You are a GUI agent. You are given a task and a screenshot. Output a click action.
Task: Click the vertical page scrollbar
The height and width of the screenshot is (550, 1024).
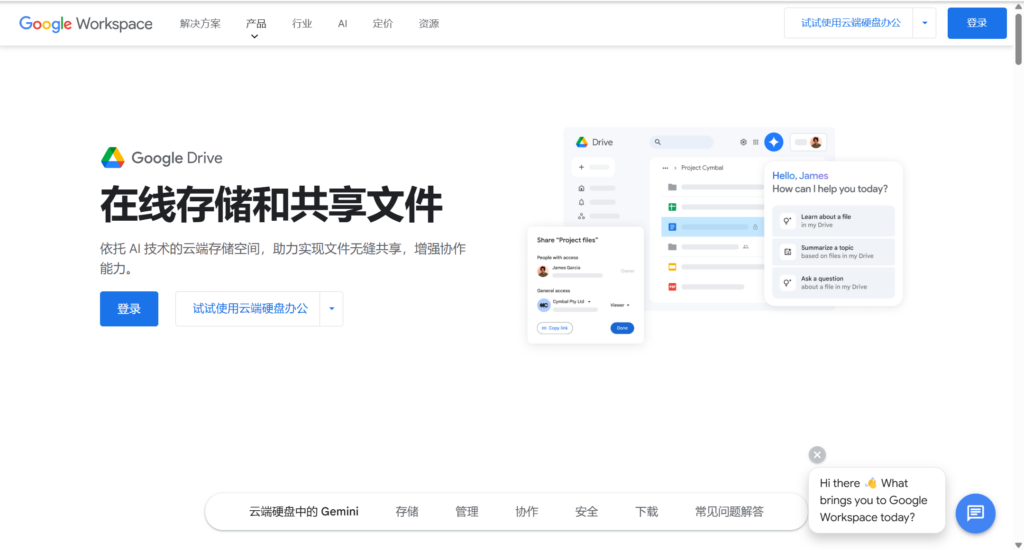tap(1018, 40)
